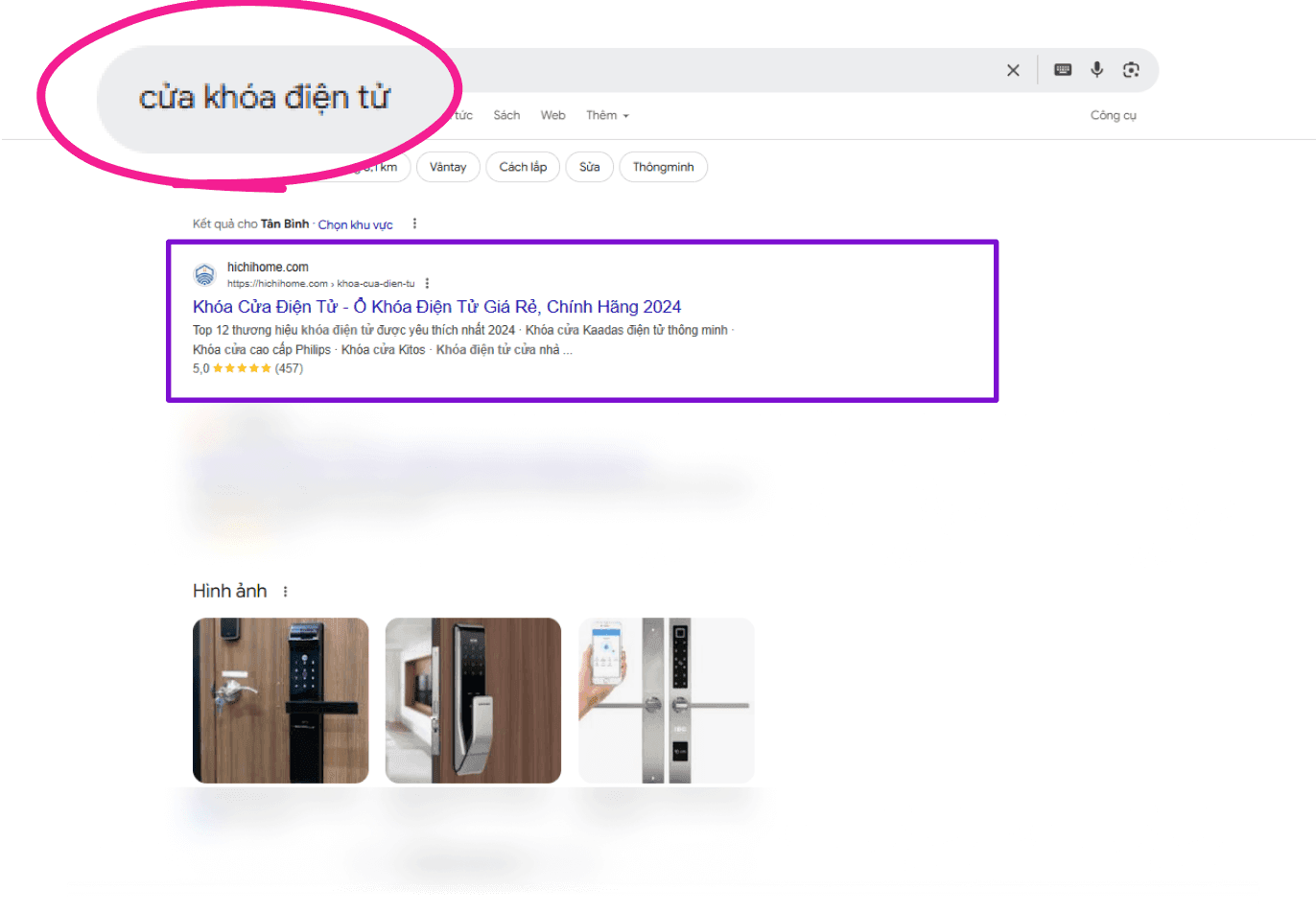Open the Công cụ search tools

[x=1113, y=115]
